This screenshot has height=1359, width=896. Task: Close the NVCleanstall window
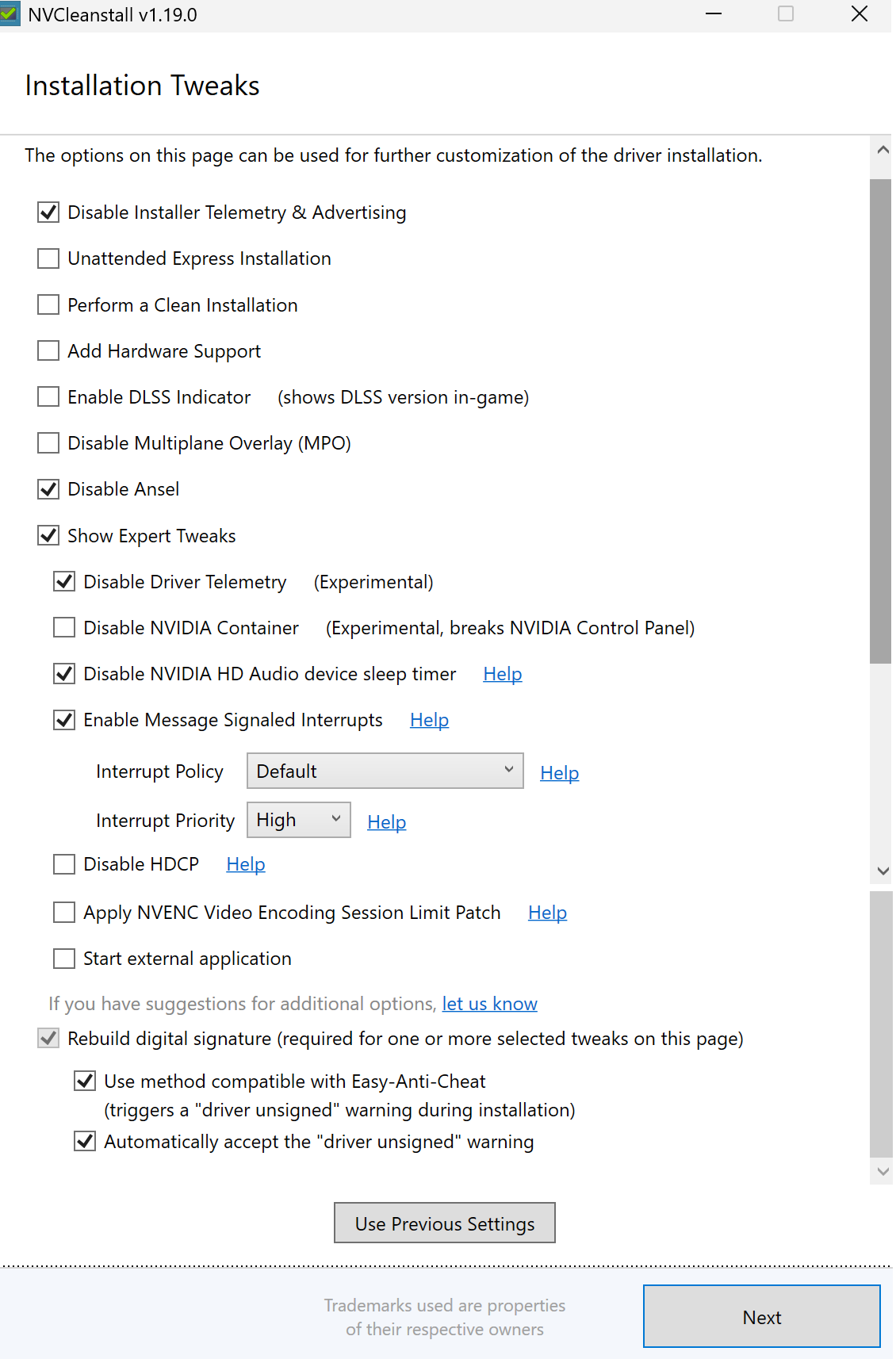tap(860, 14)
